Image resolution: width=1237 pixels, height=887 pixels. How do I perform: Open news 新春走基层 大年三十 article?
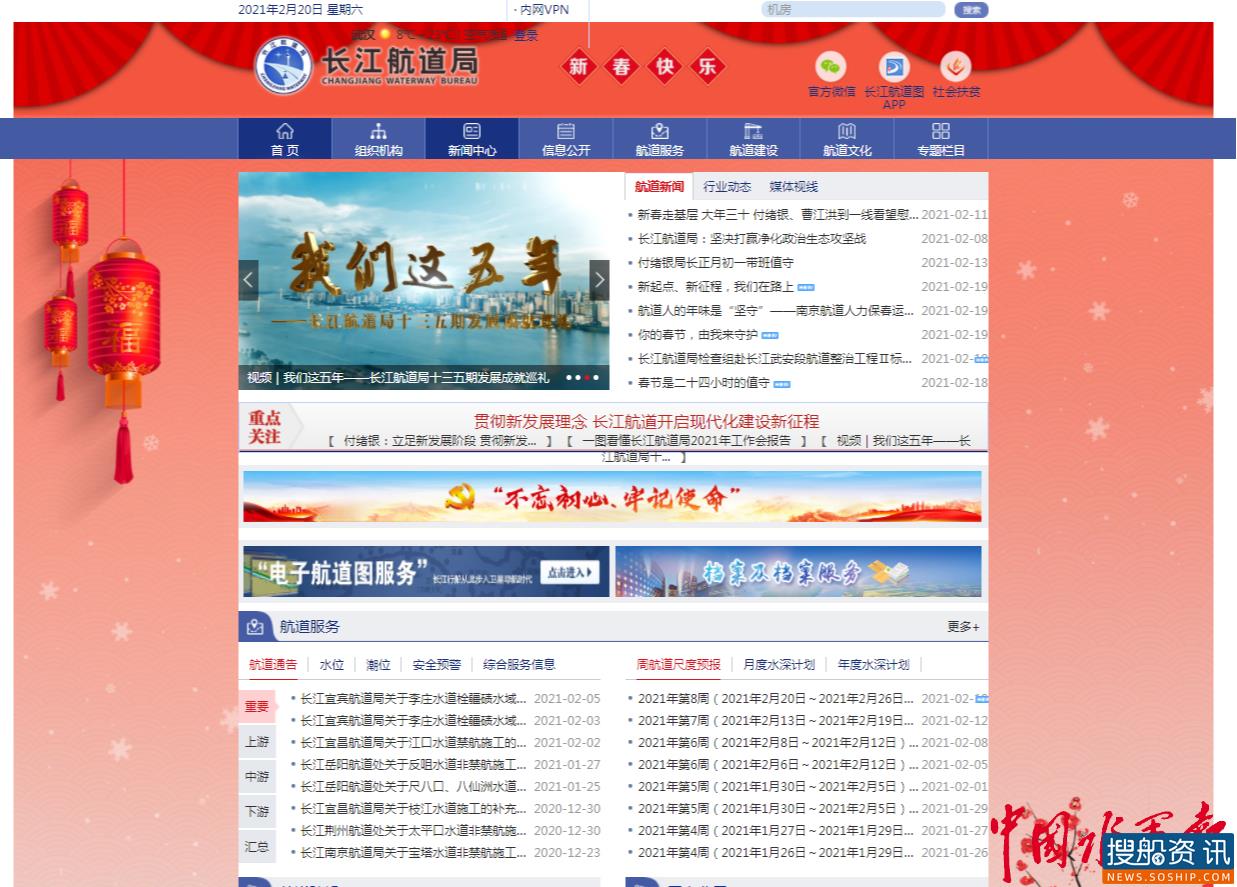click(778, 215)
